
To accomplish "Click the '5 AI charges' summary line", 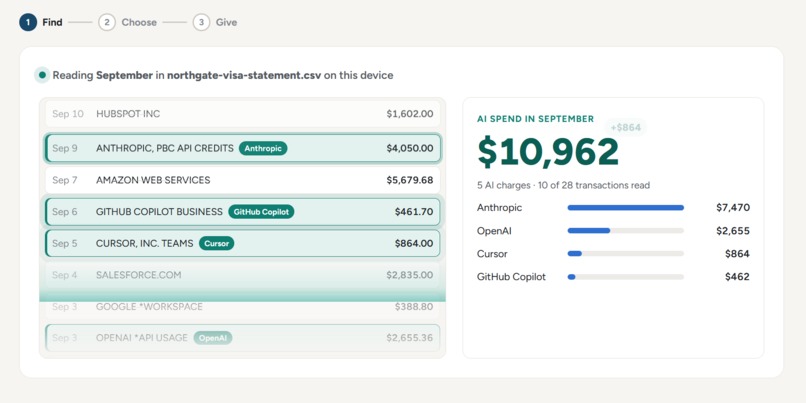I will 563,185.
